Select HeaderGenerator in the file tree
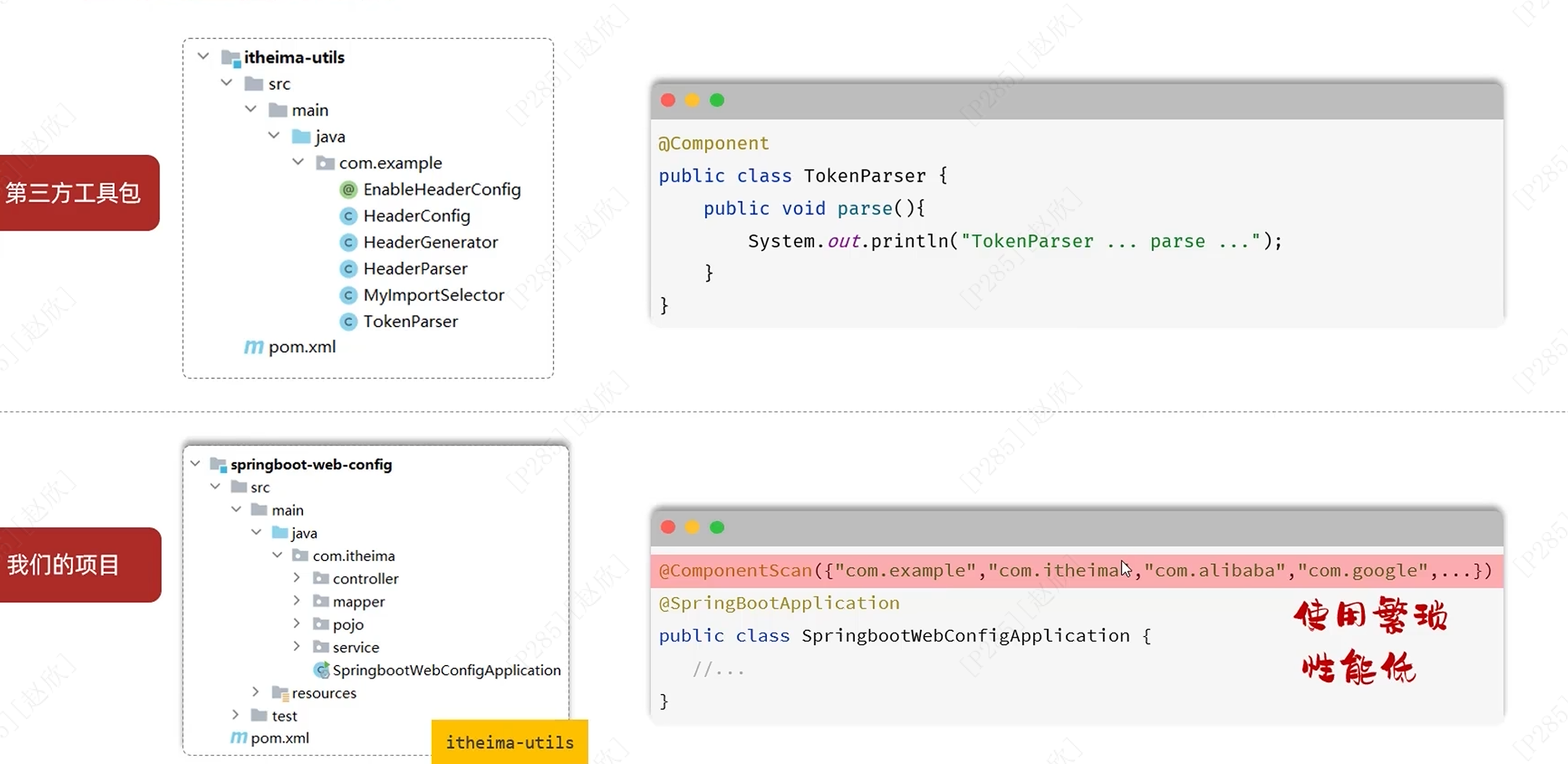This screenshot has height=764, width=1568. (430, 243)
